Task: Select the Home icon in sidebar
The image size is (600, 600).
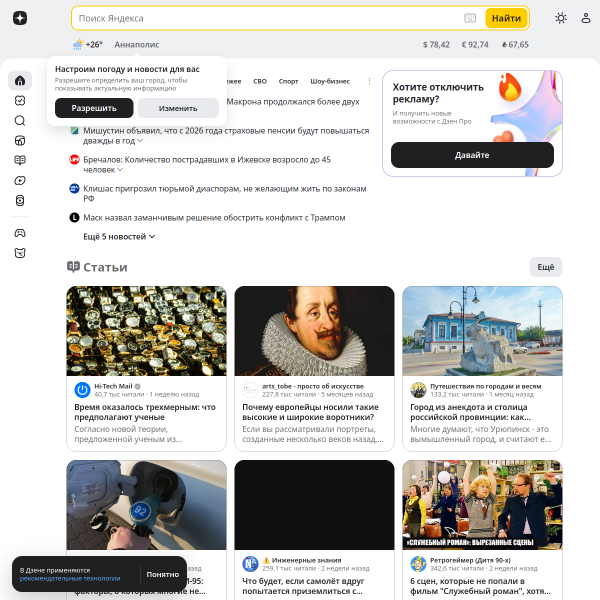Action: pos(20,80)
